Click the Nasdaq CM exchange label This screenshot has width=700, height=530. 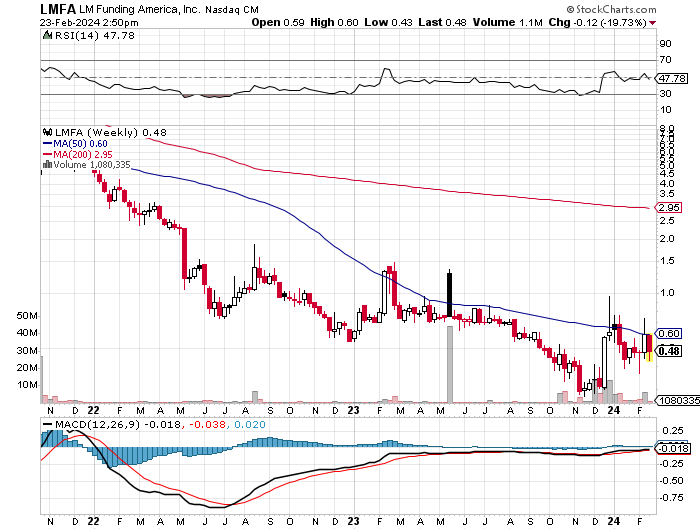pyautogui.click(x=232, y=9)
